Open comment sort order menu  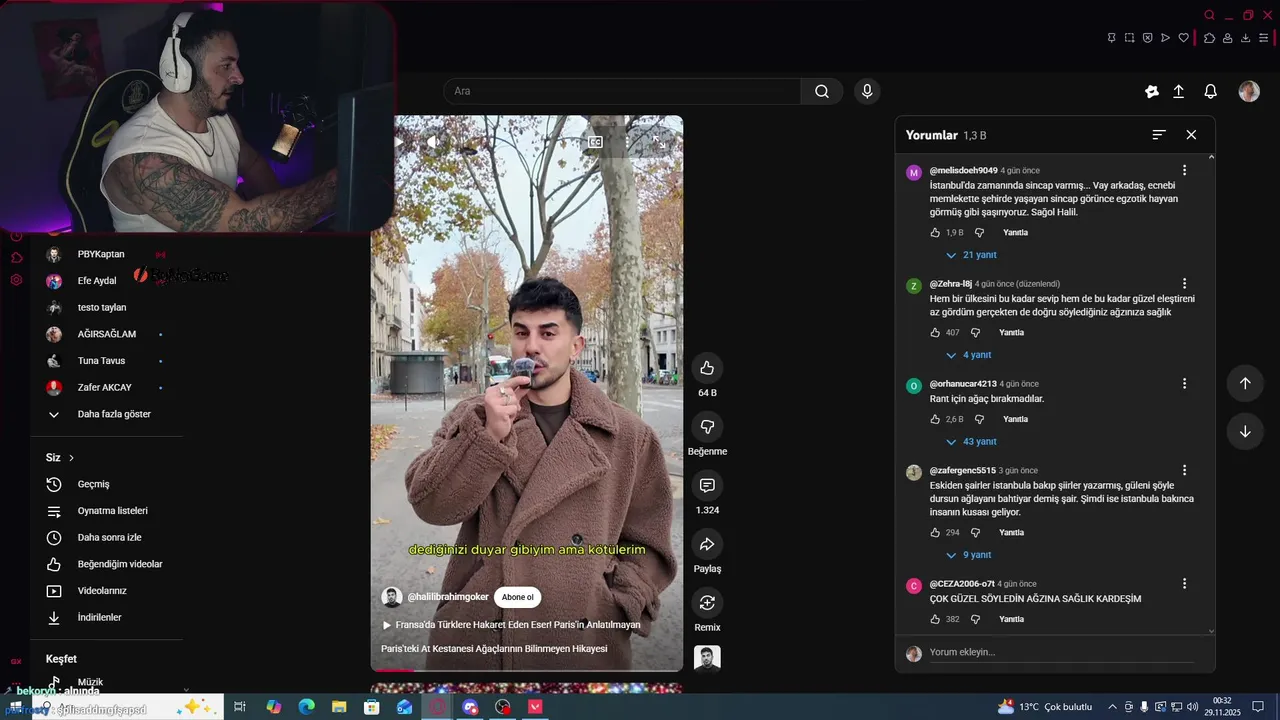click(x=1159, y=135)
